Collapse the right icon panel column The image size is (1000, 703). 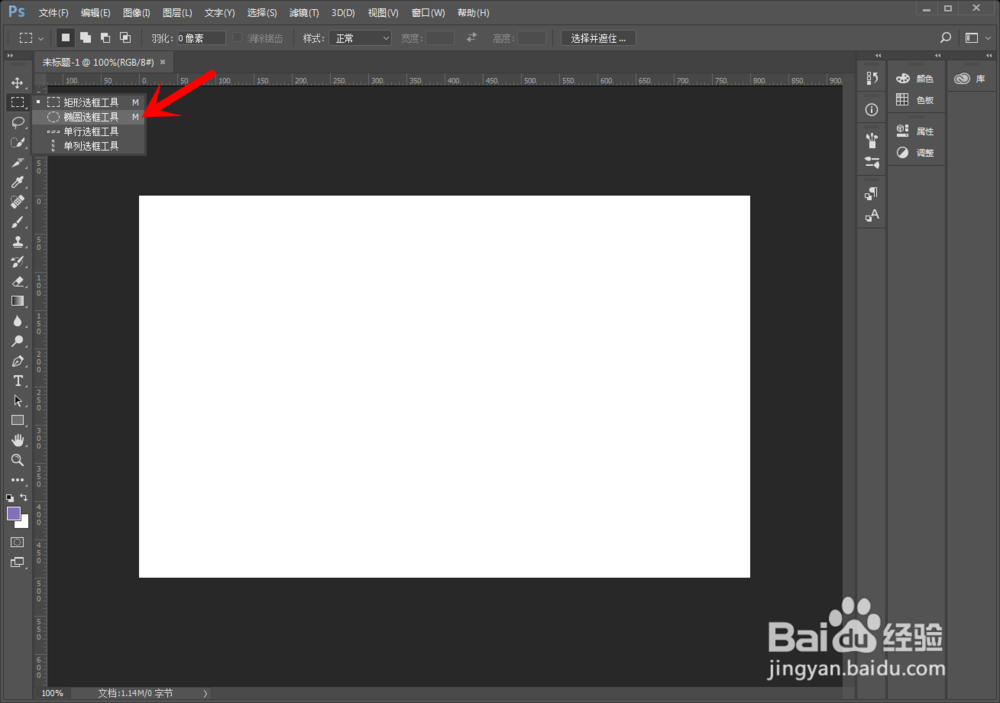[878, 56]
